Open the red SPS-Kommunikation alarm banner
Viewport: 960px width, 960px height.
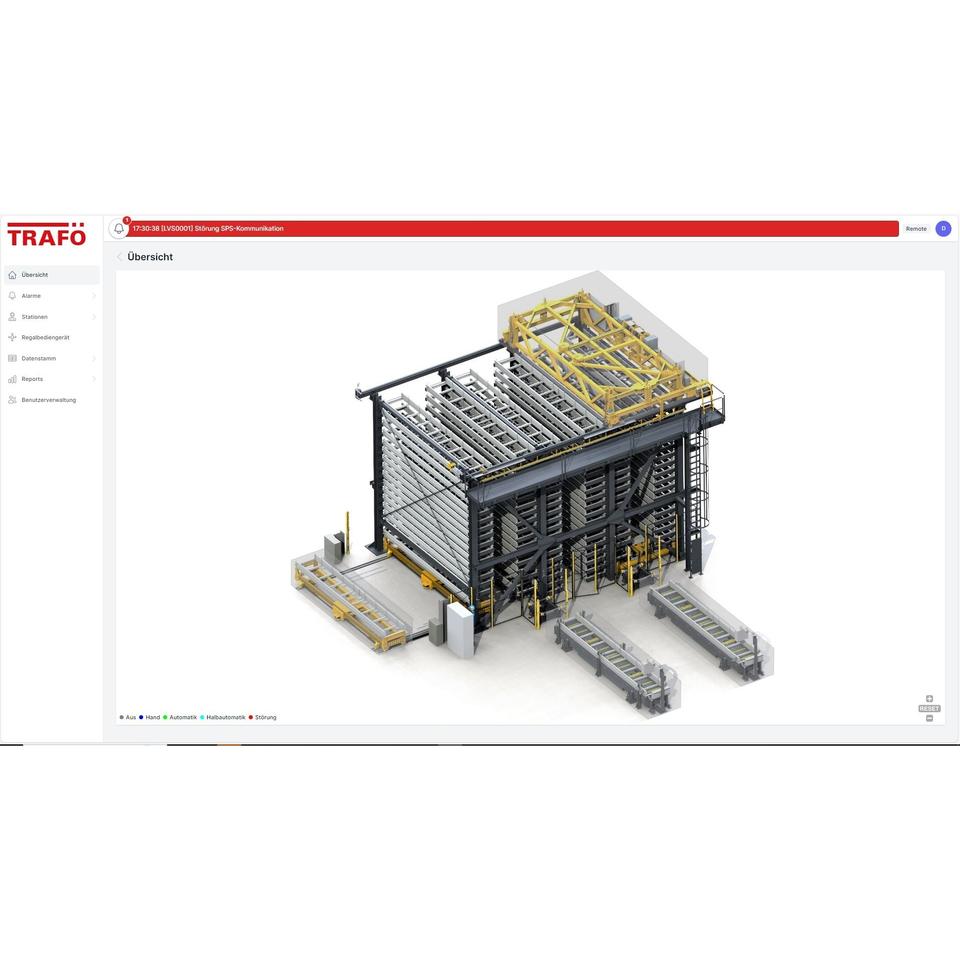(x=513, y=228)
